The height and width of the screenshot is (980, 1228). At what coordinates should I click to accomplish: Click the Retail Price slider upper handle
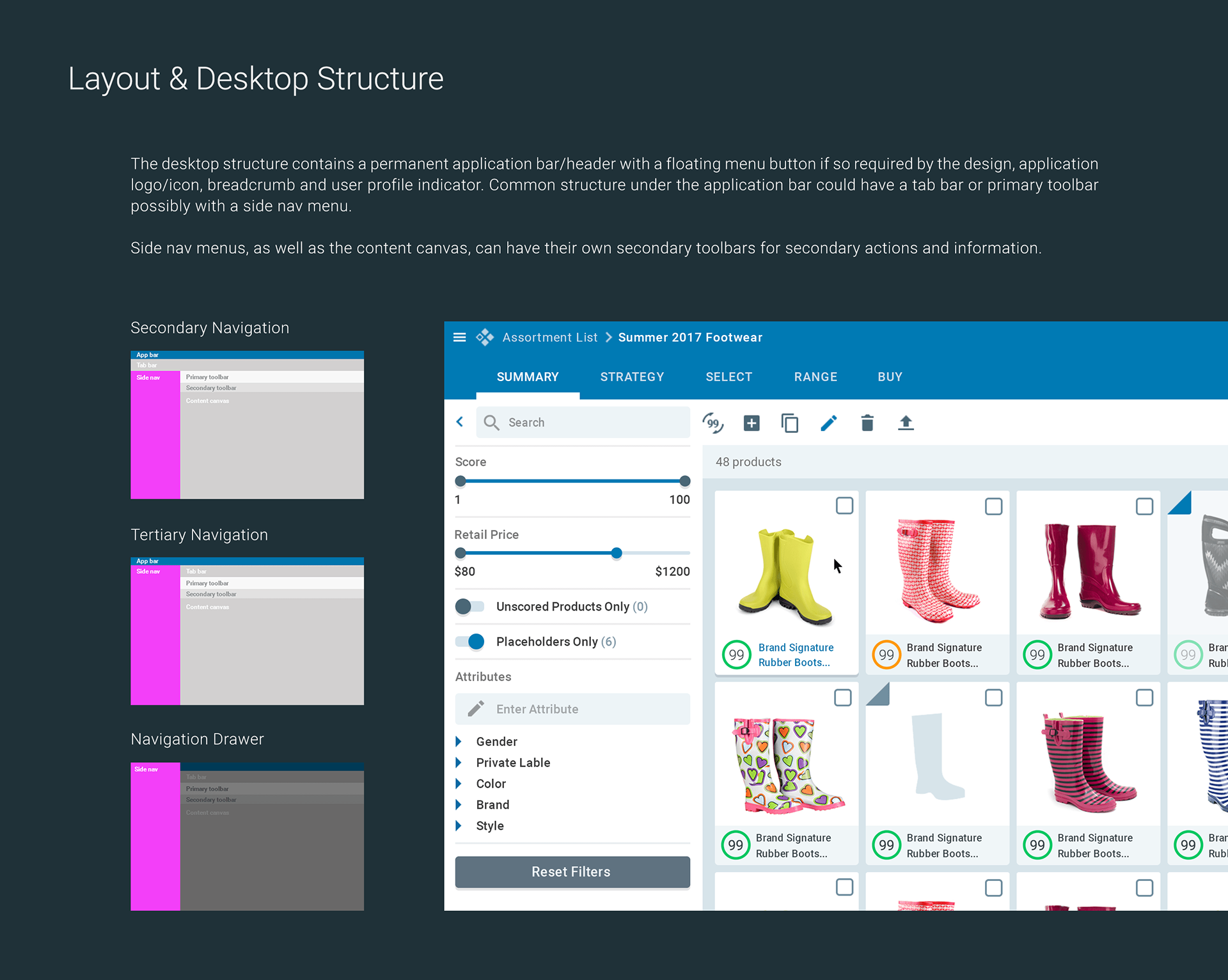(617, 554)
